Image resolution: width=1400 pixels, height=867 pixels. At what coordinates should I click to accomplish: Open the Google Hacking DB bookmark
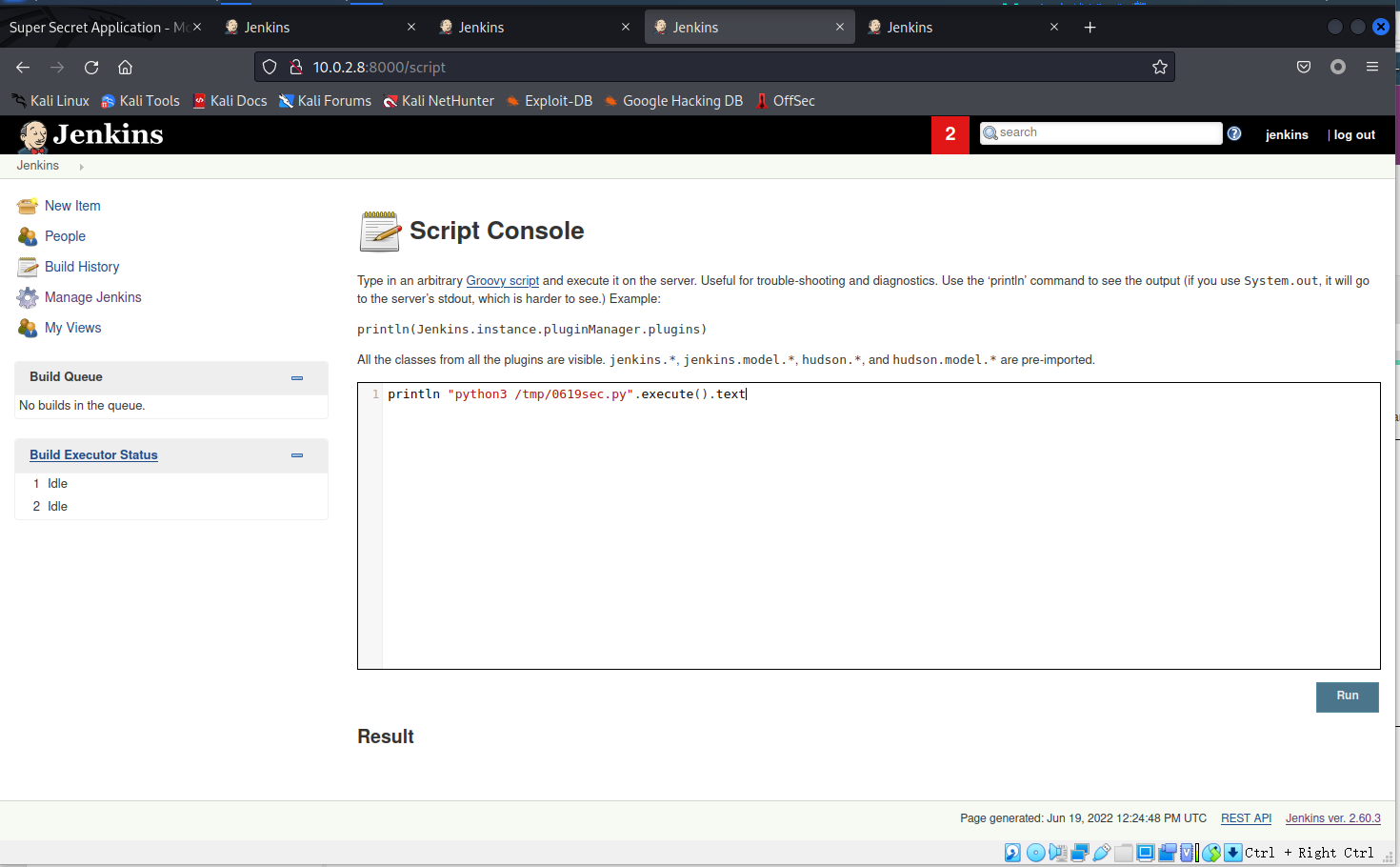pyautogui.click(x=673, y=101)
